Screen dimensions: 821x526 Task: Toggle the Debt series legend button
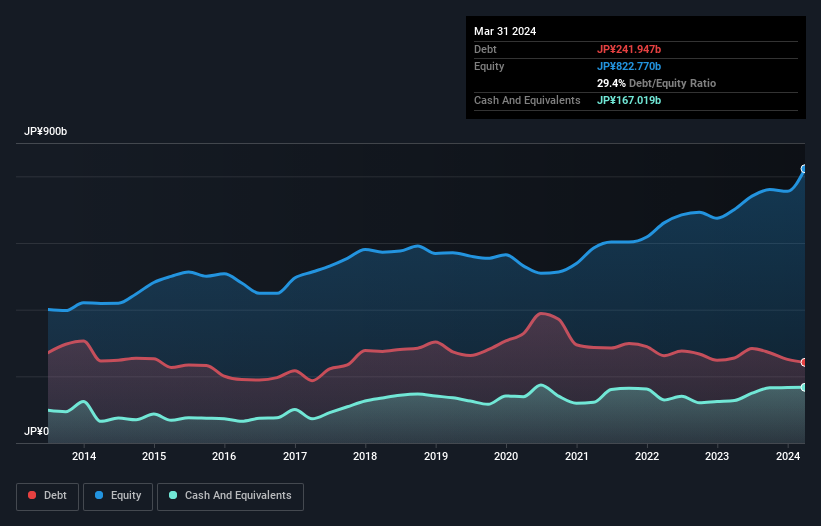click(48, 496)
